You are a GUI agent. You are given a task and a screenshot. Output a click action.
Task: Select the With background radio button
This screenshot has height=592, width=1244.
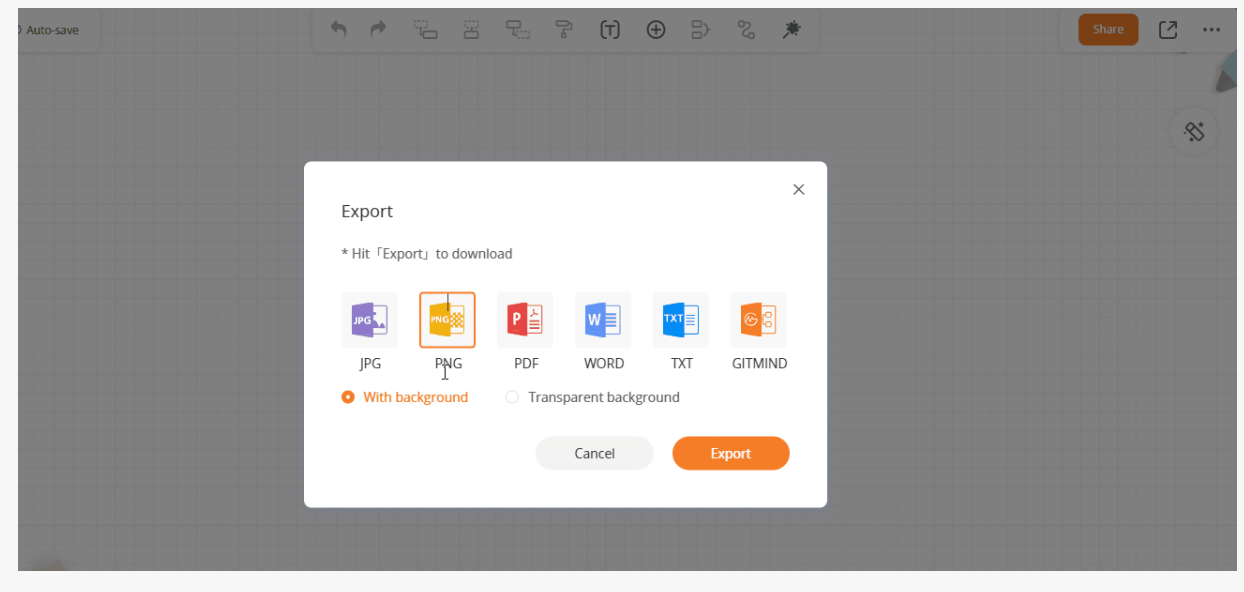(x=347, y=396)
